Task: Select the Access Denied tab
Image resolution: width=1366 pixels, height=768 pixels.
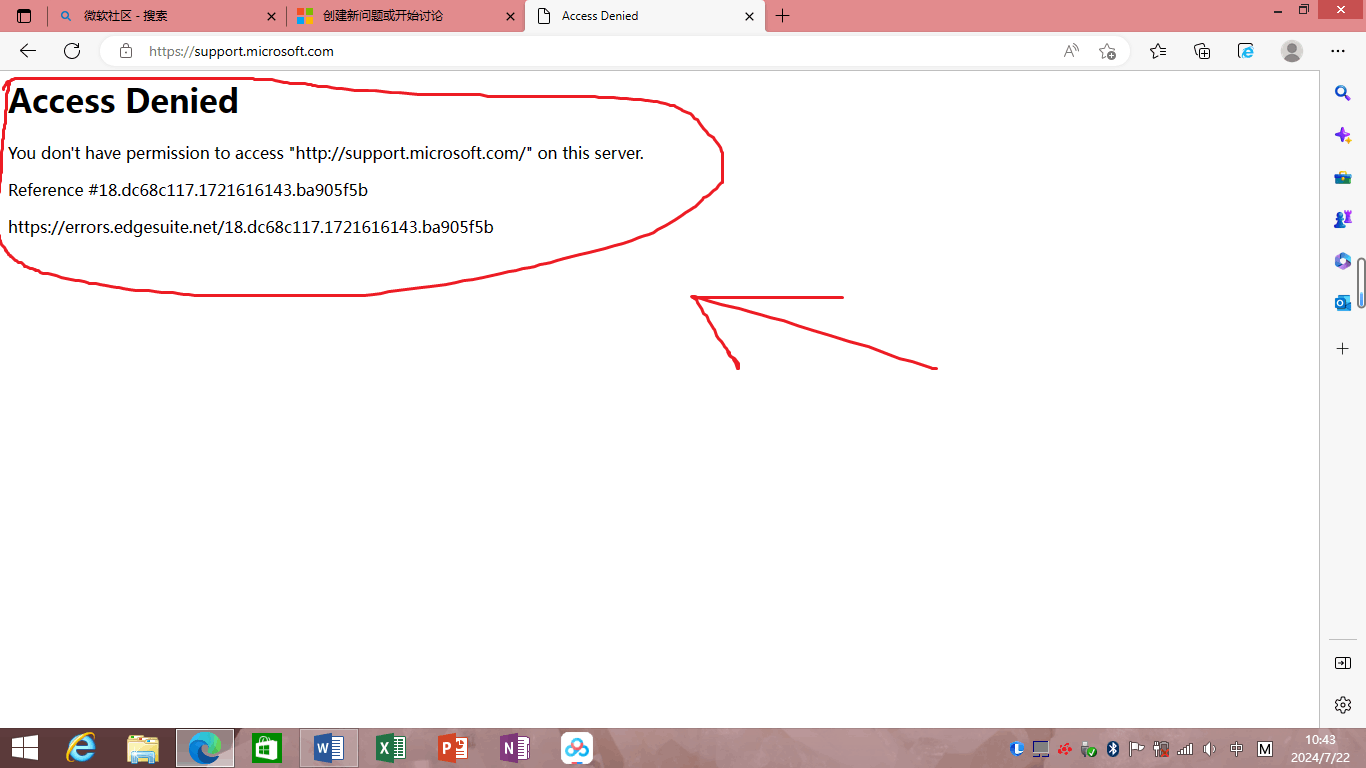Action: [645, 16]
